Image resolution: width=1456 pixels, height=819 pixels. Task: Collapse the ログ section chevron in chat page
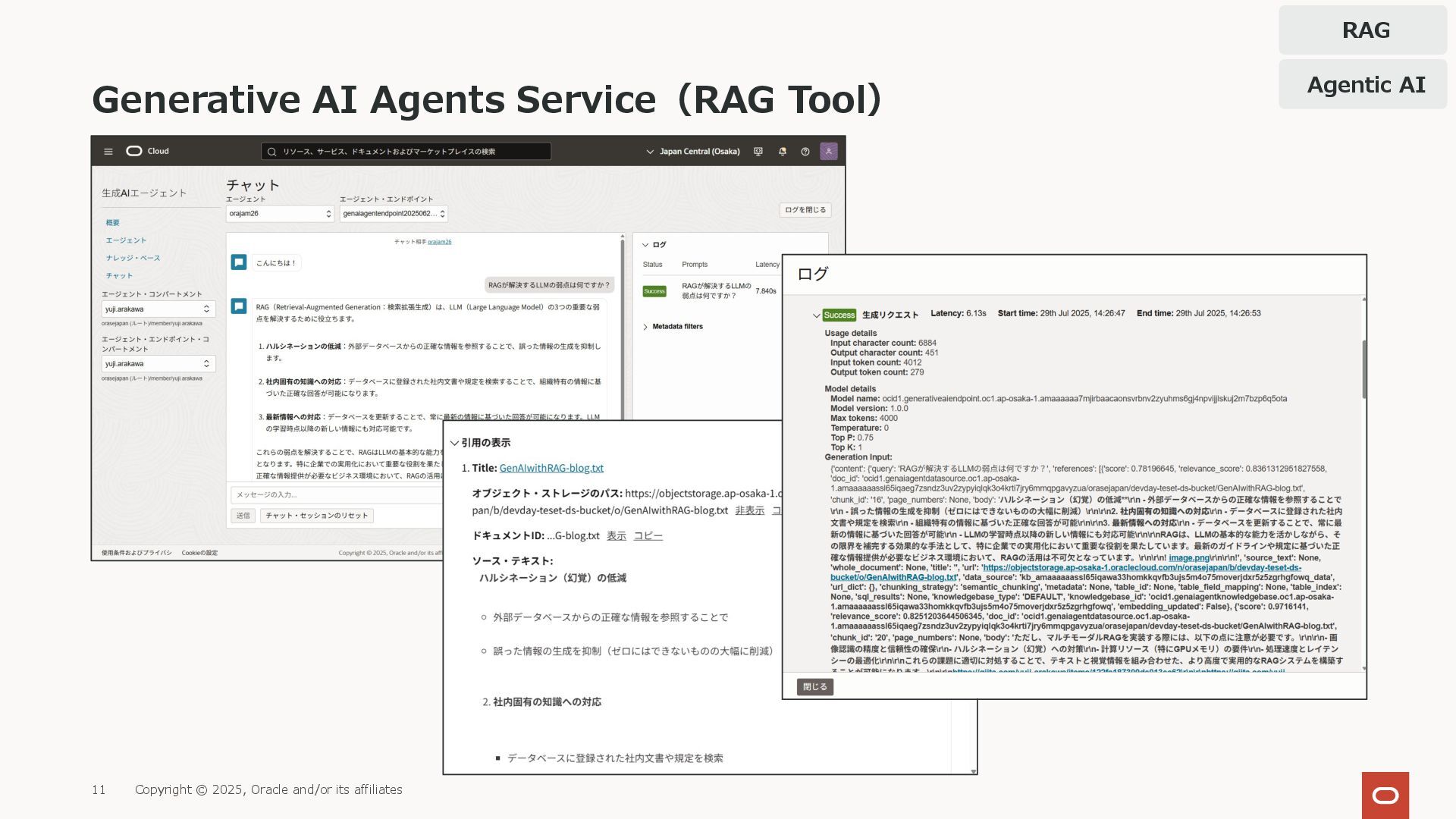click(645, 245)
